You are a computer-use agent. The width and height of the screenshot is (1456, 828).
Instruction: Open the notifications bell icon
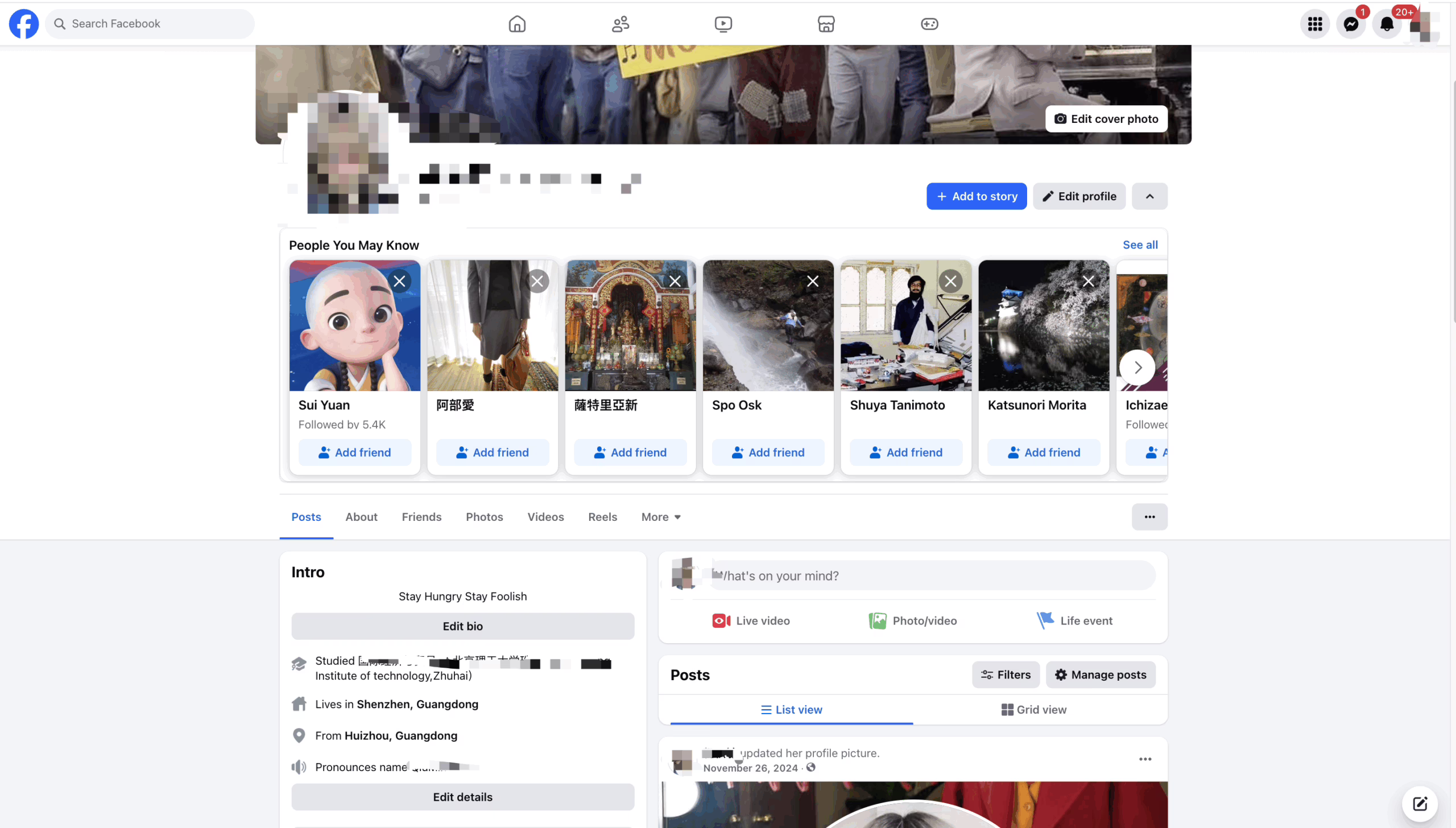(1387, 24)
